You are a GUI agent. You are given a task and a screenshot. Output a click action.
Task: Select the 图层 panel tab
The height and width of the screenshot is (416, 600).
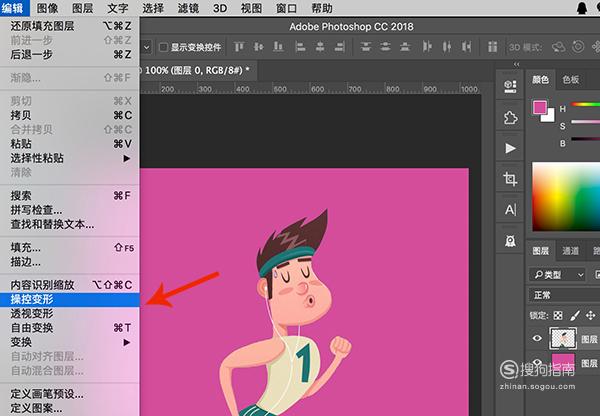click(x=541, y=251)
